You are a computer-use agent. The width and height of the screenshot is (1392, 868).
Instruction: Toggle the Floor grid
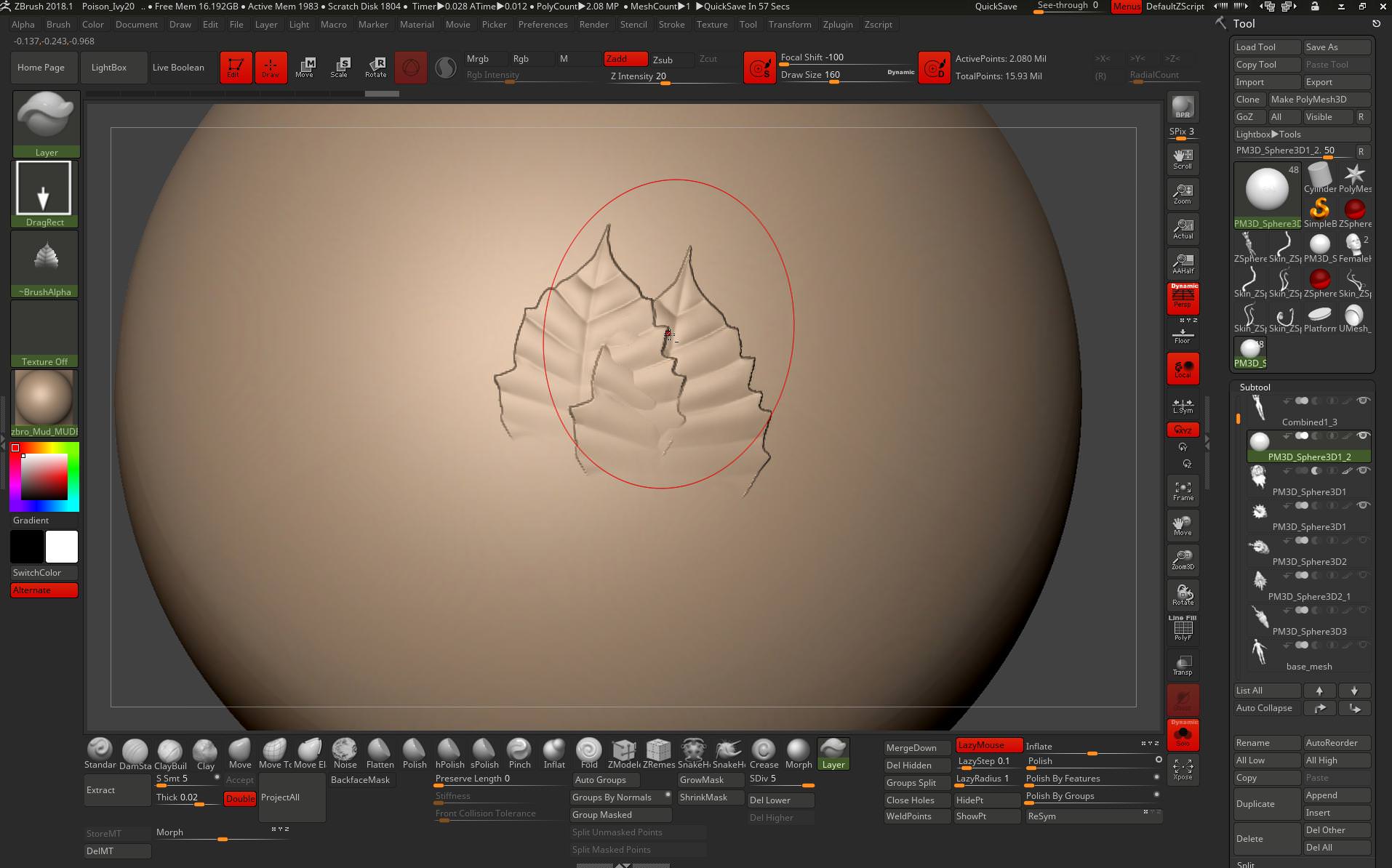1183,336
